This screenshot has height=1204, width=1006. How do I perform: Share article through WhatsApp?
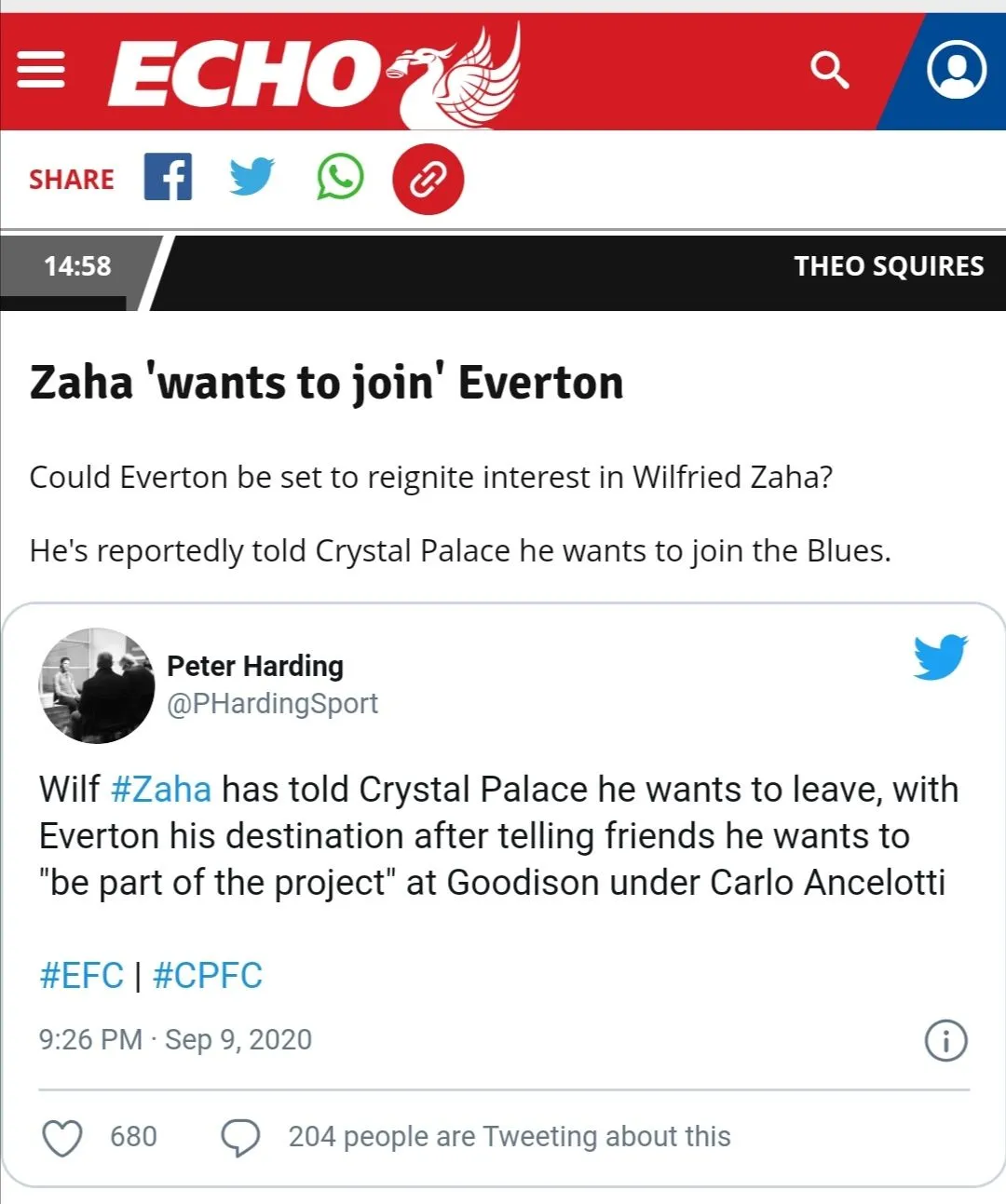tap(340, 177)
